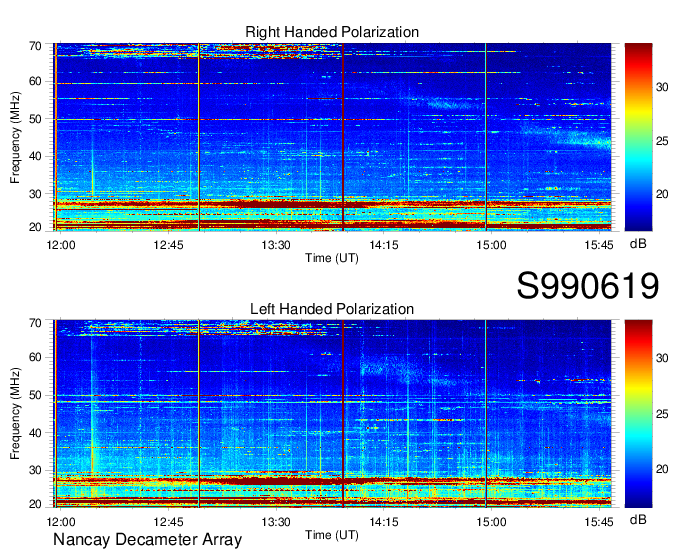
Task: Click the 'dB' unit label of top color bar
Action: pyautogui.click(x=638, y=244)
